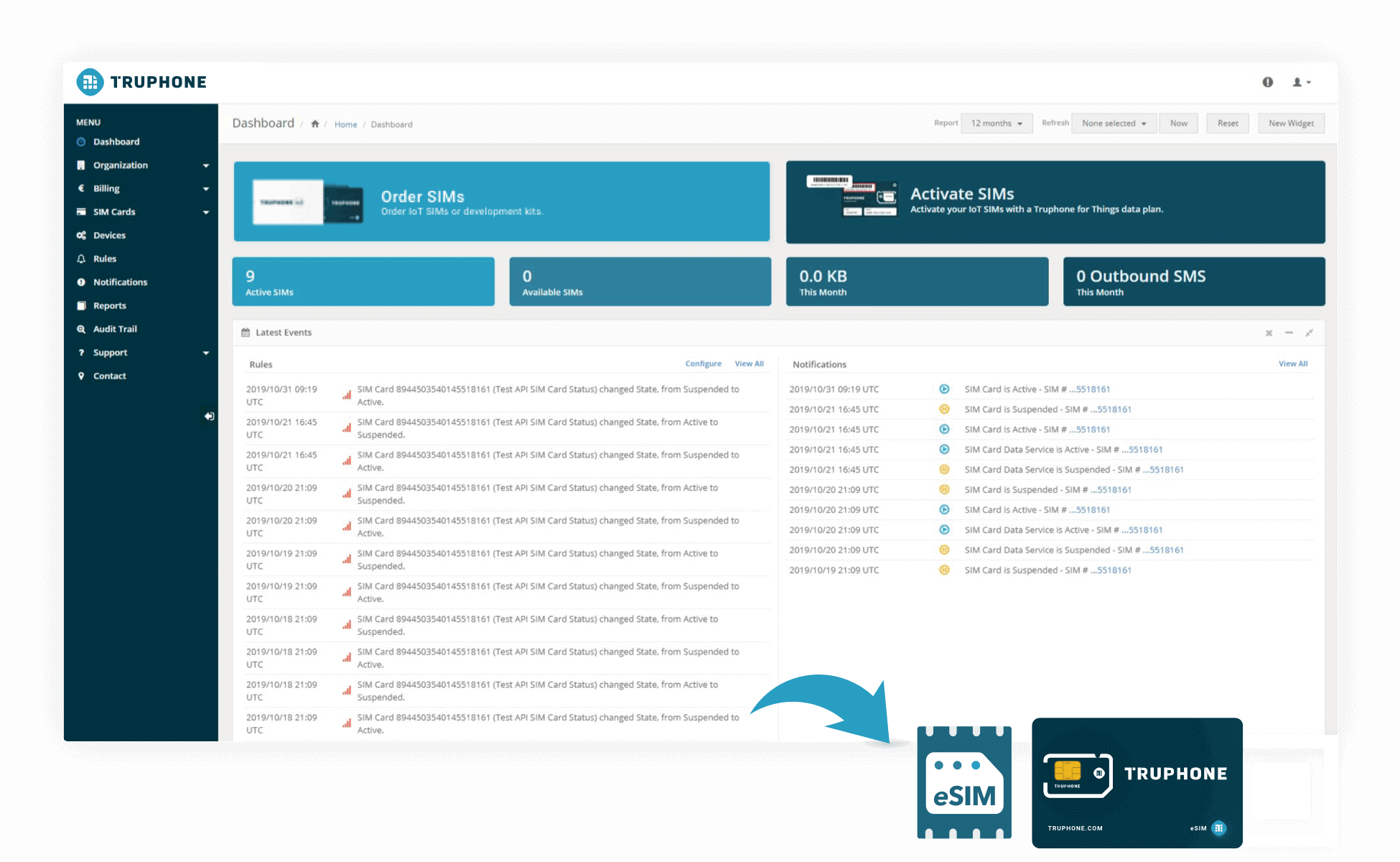This screenshot has height=862, width=1400.
Task: Open Dashboard in the sidebar menu
Action: point(116,142)
